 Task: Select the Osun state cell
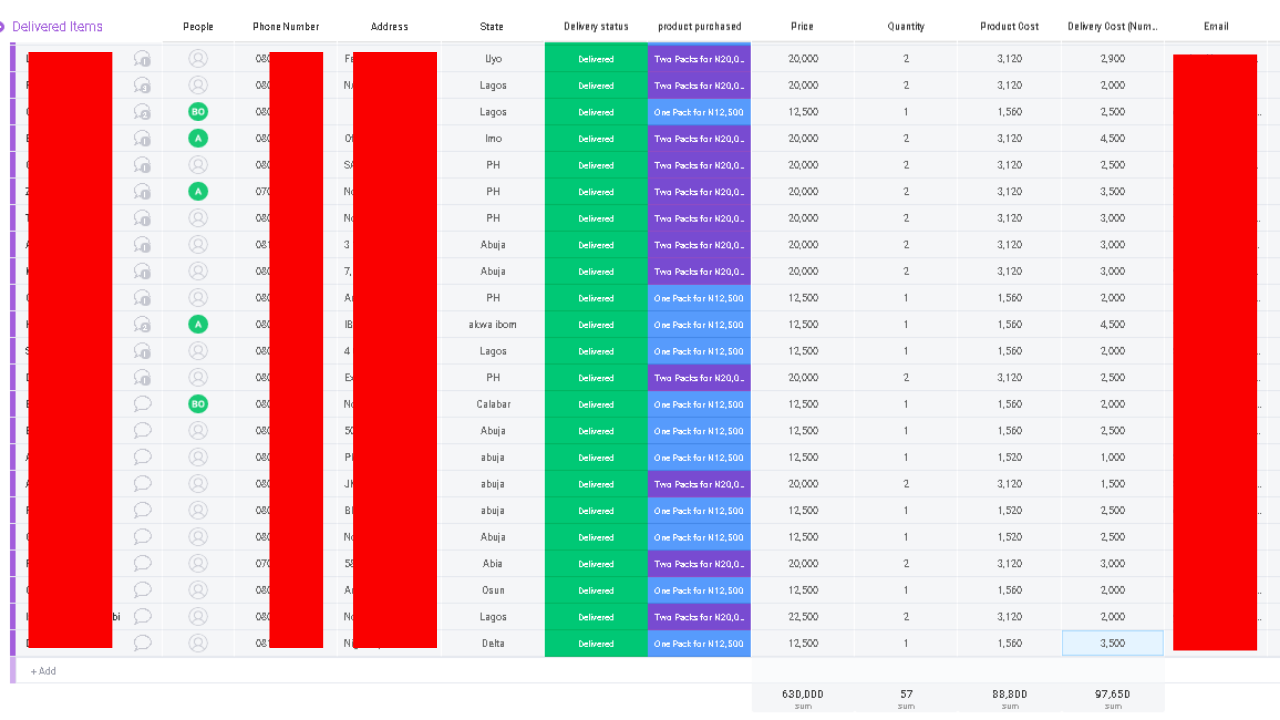pos(493,590)
